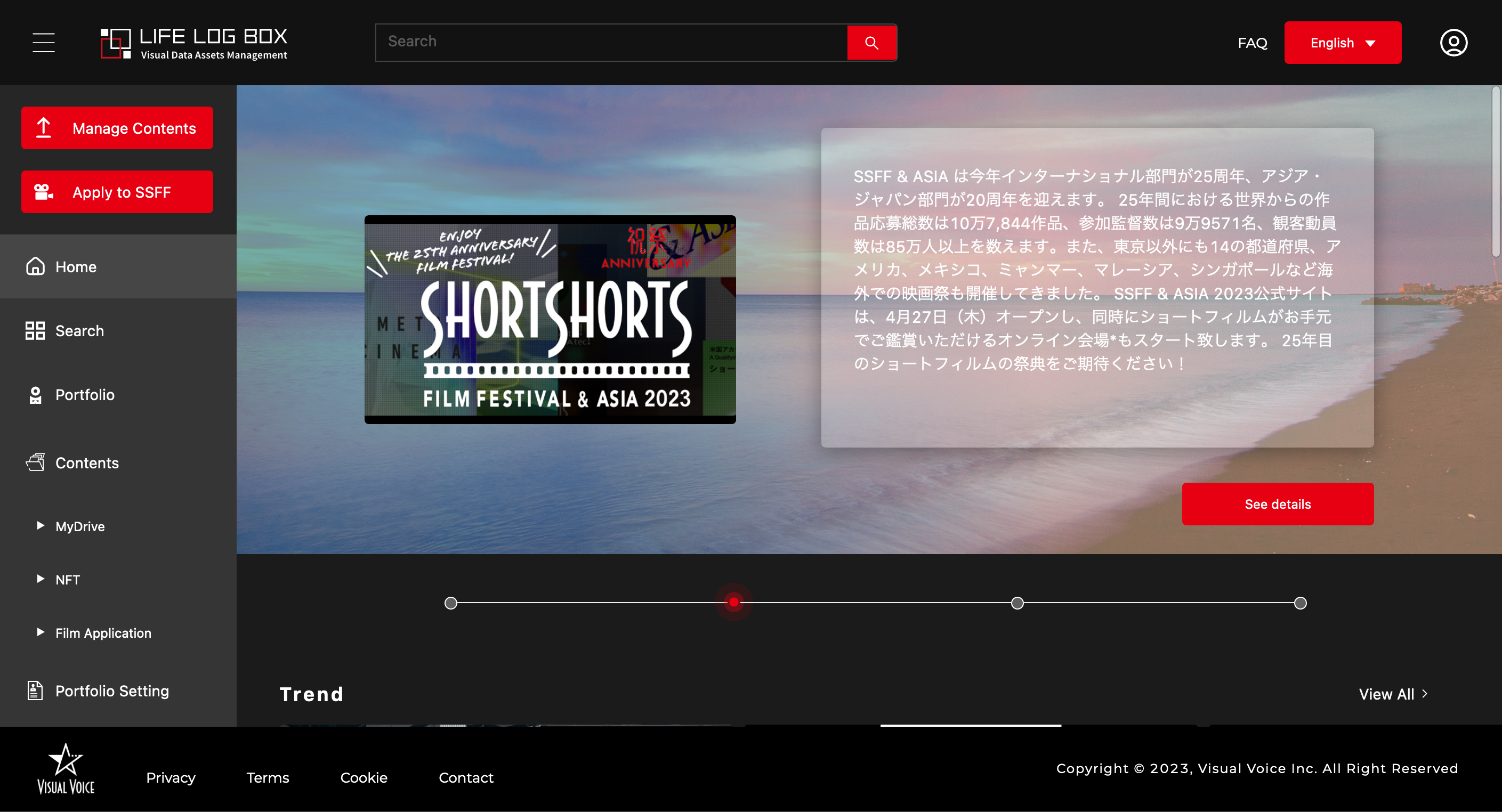
Task: Click the Portfolio person icon
Action: (x=35, y=395)
